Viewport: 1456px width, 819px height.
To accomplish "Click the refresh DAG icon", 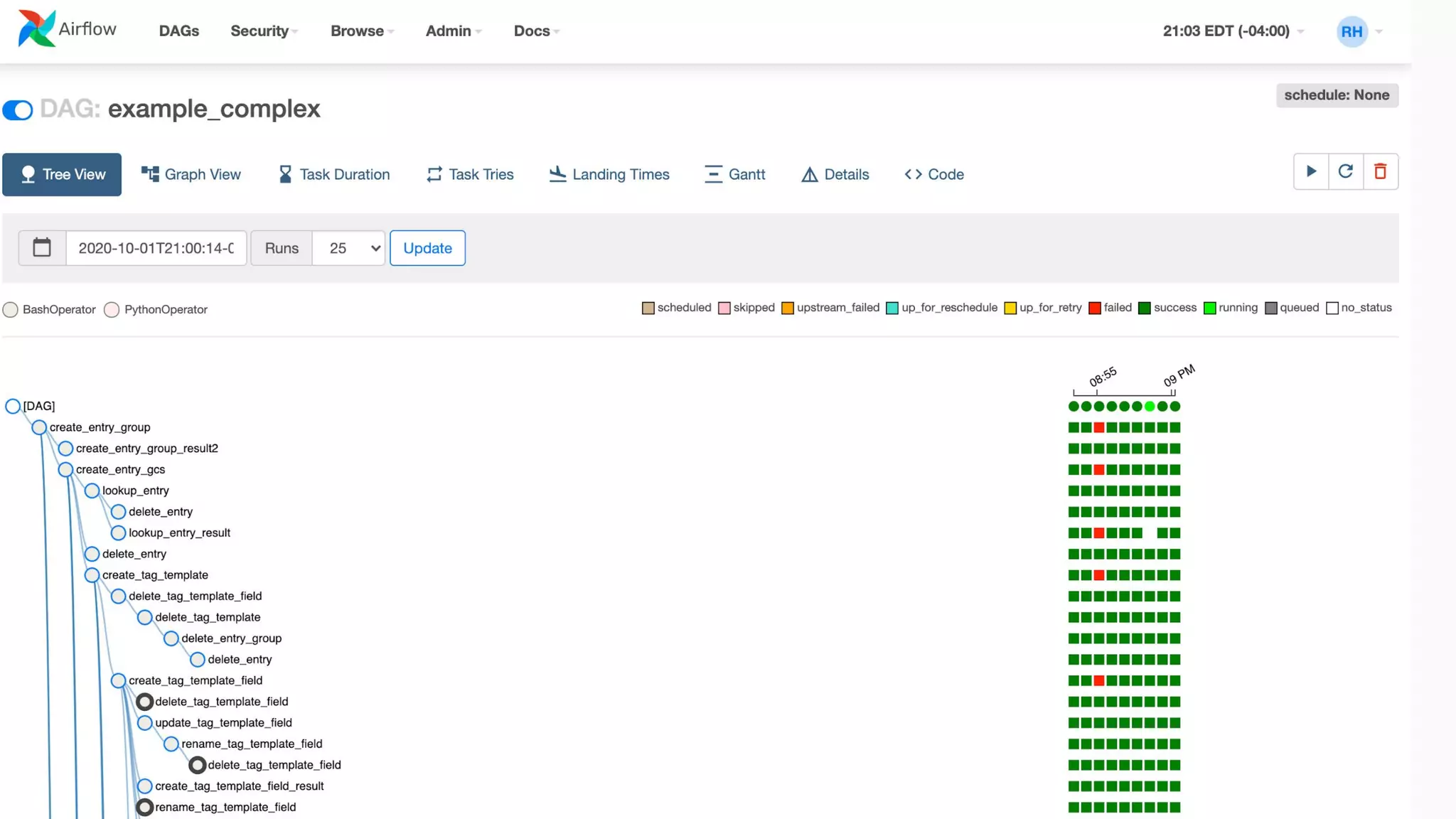I will [x=1345, y=171].
